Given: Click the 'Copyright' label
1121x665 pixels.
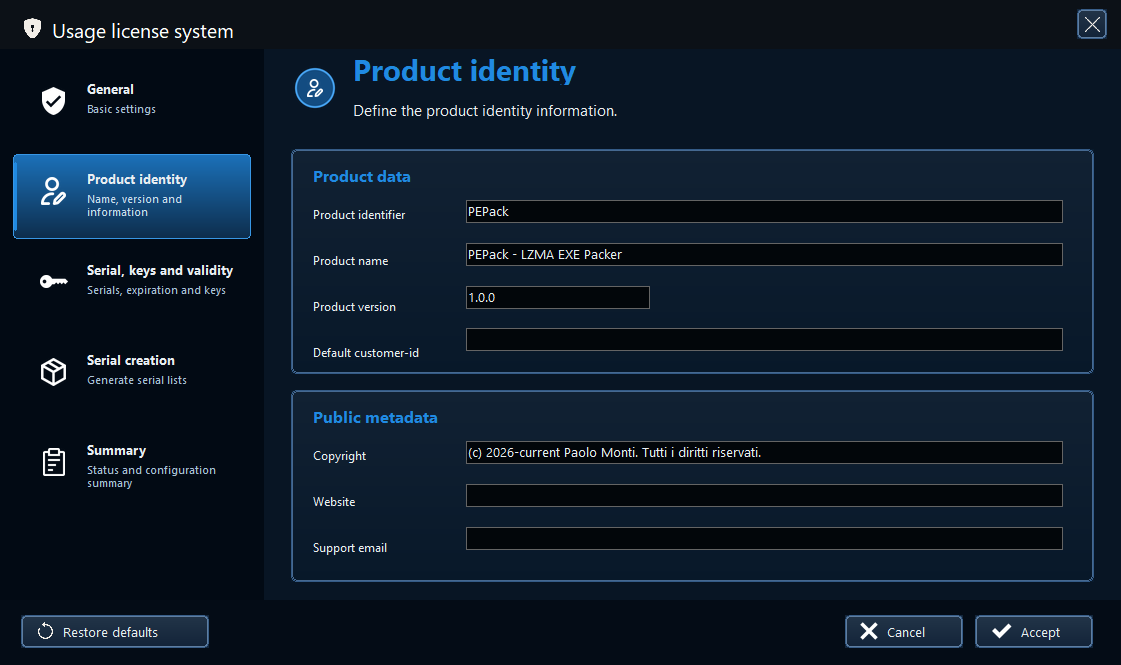Looking at the screenshot, I should (x=340, y=456).
